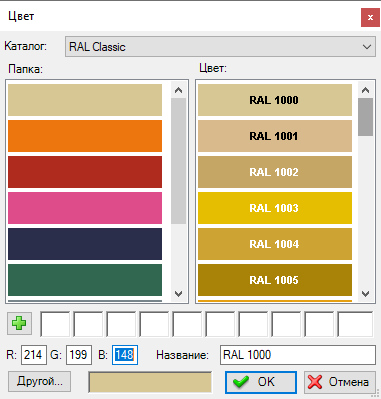This screenshot has width=381, height=399.
Task: Choose color RAL 1001
Action: pyautogui.click(x=275, y=136)
